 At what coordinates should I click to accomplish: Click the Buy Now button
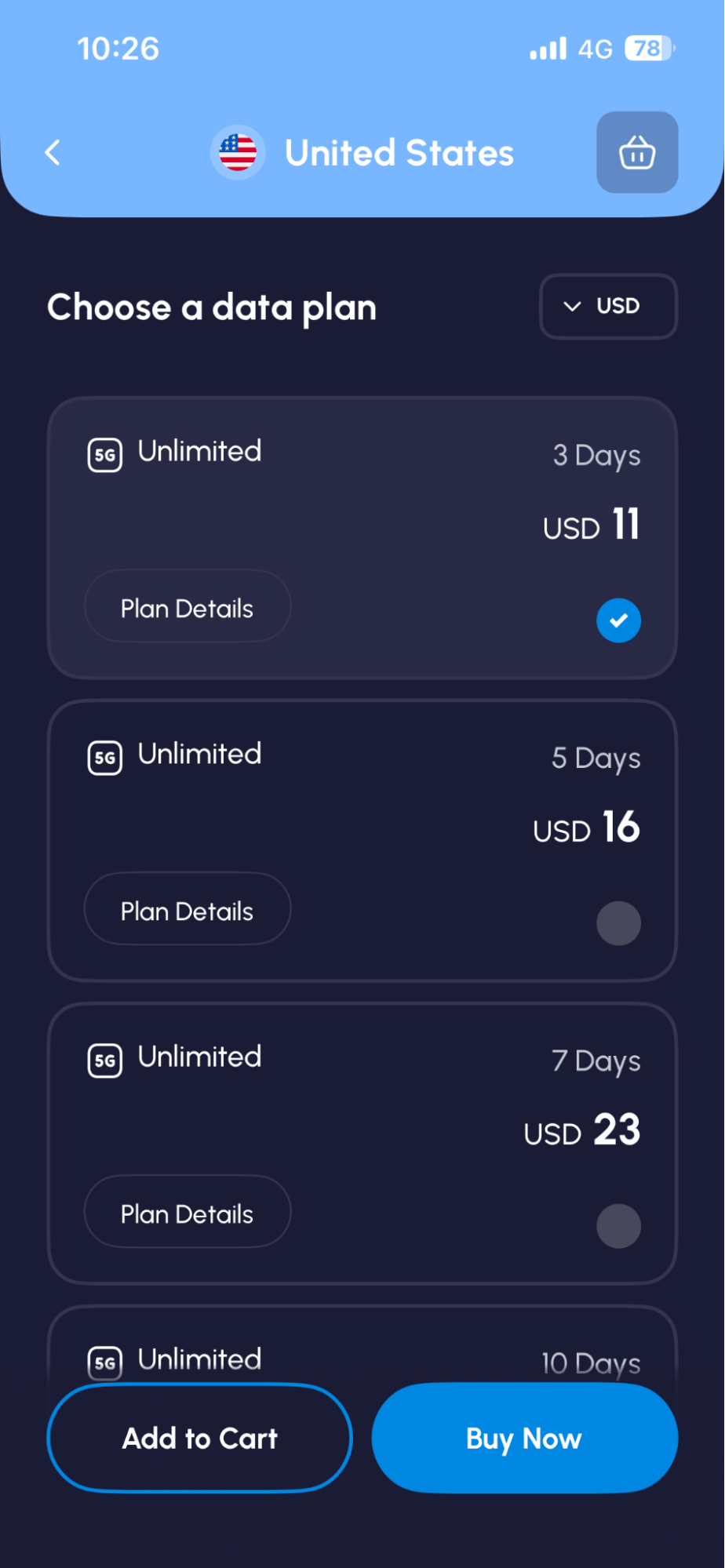(x=524, y=1438)
